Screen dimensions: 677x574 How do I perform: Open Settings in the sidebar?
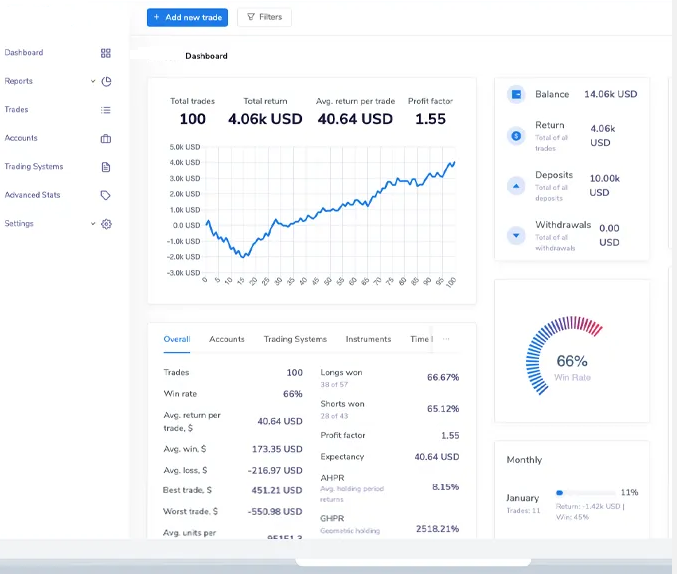coord(19,223)
